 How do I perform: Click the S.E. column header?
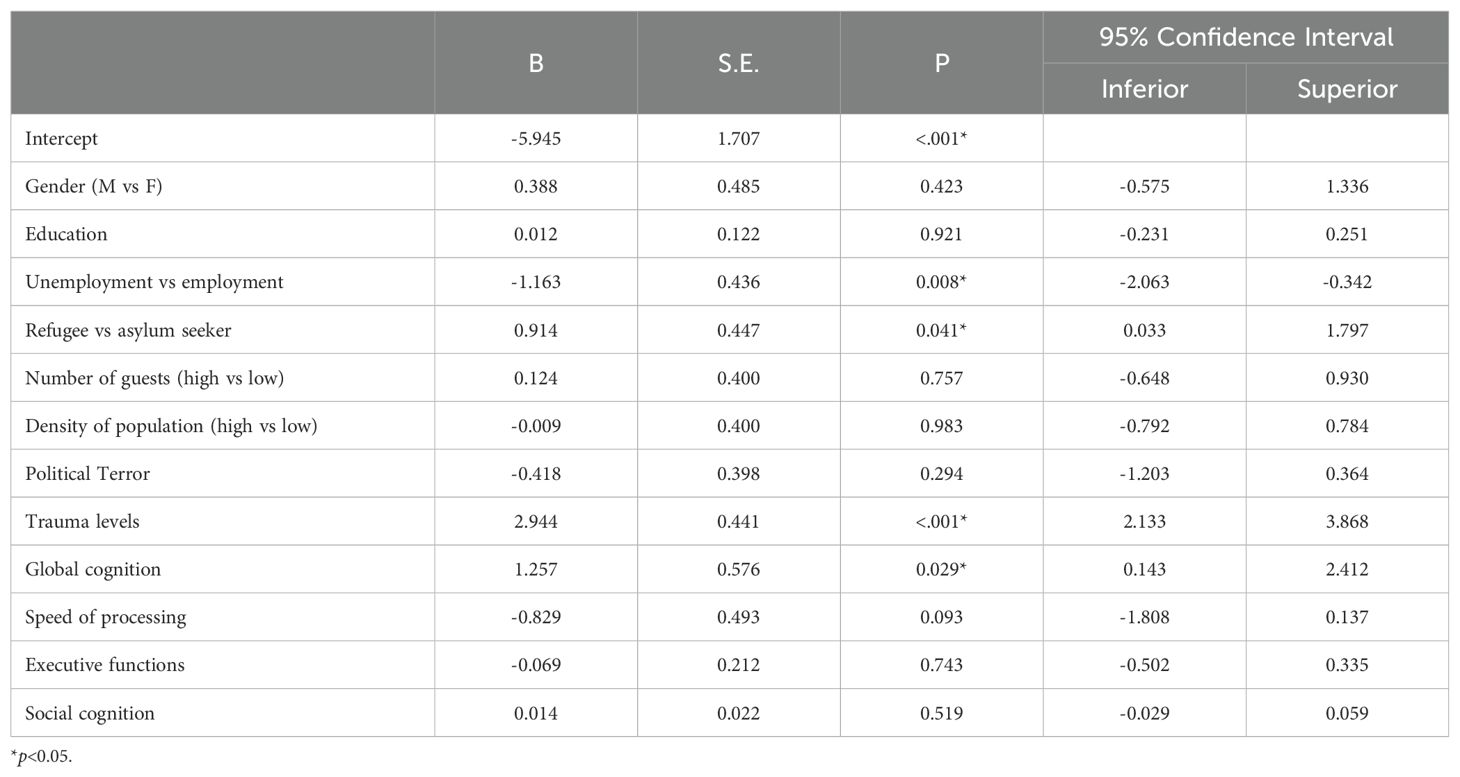[x=739, y=63]
